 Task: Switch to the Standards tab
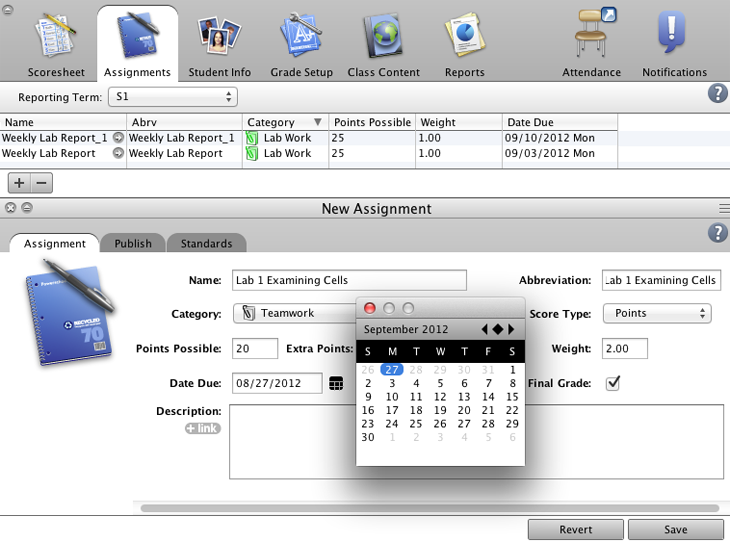click(x=206, y=244)
